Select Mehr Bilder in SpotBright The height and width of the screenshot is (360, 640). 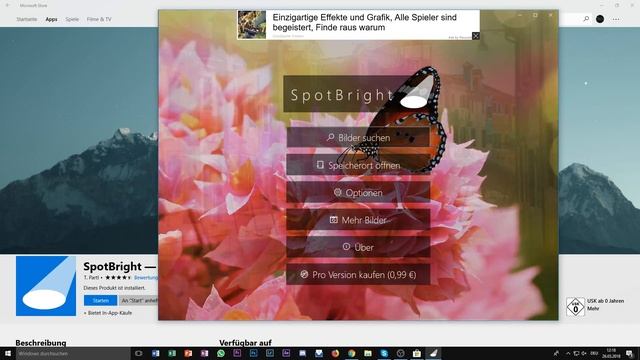(358, 220)
